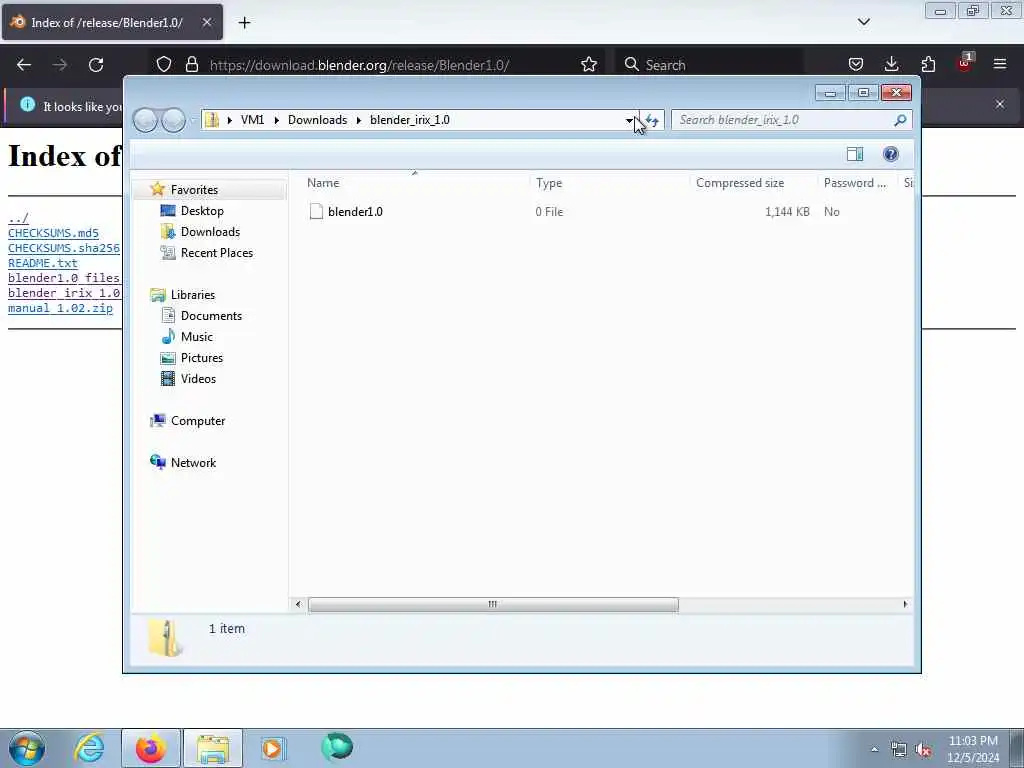Open Firefox Downloads panel
Screen dimensions: 1024x768
pos(891,65)
